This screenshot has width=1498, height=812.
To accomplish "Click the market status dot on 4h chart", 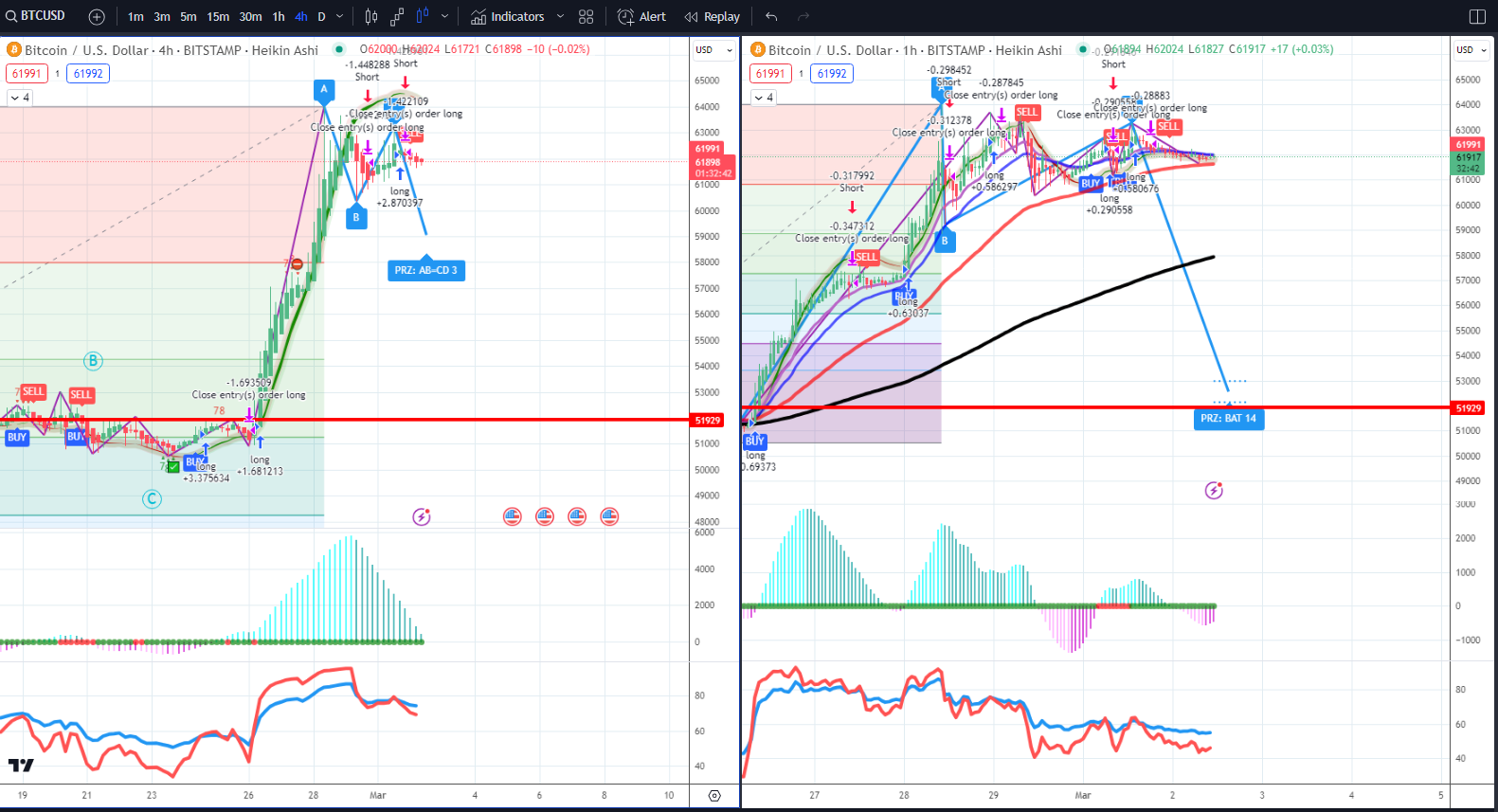I will (339, 49).
